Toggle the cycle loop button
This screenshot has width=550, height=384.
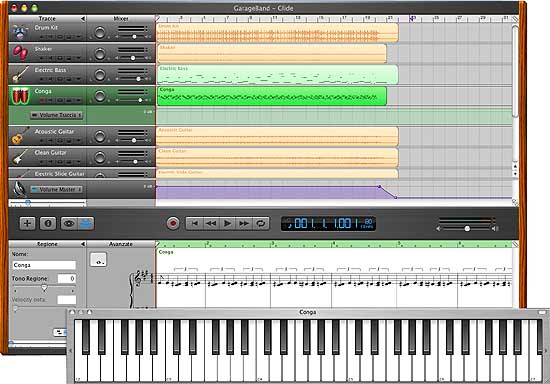[x=261, y=223]
